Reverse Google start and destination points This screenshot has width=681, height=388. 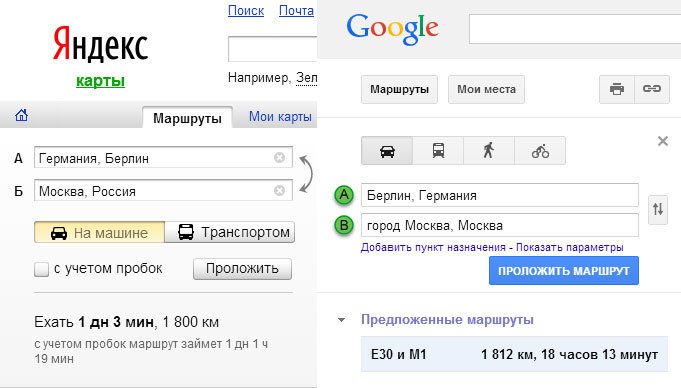pyautogui.click(x=658, y=209)
